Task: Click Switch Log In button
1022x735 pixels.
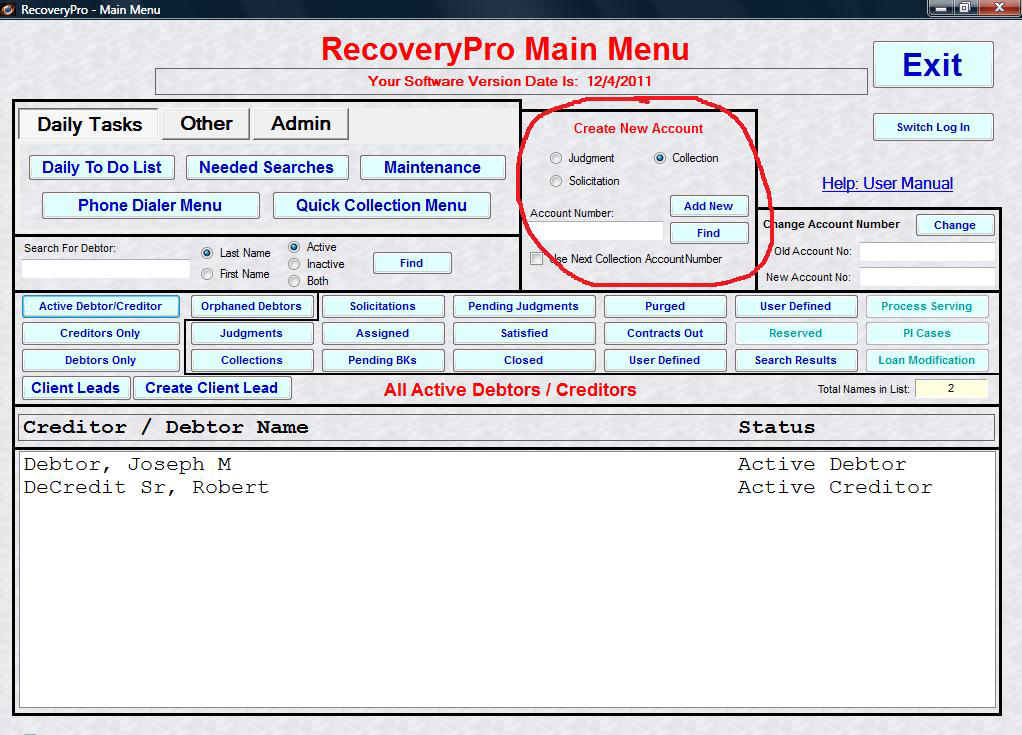Action: pyautogui.click(x=933, y=127)
